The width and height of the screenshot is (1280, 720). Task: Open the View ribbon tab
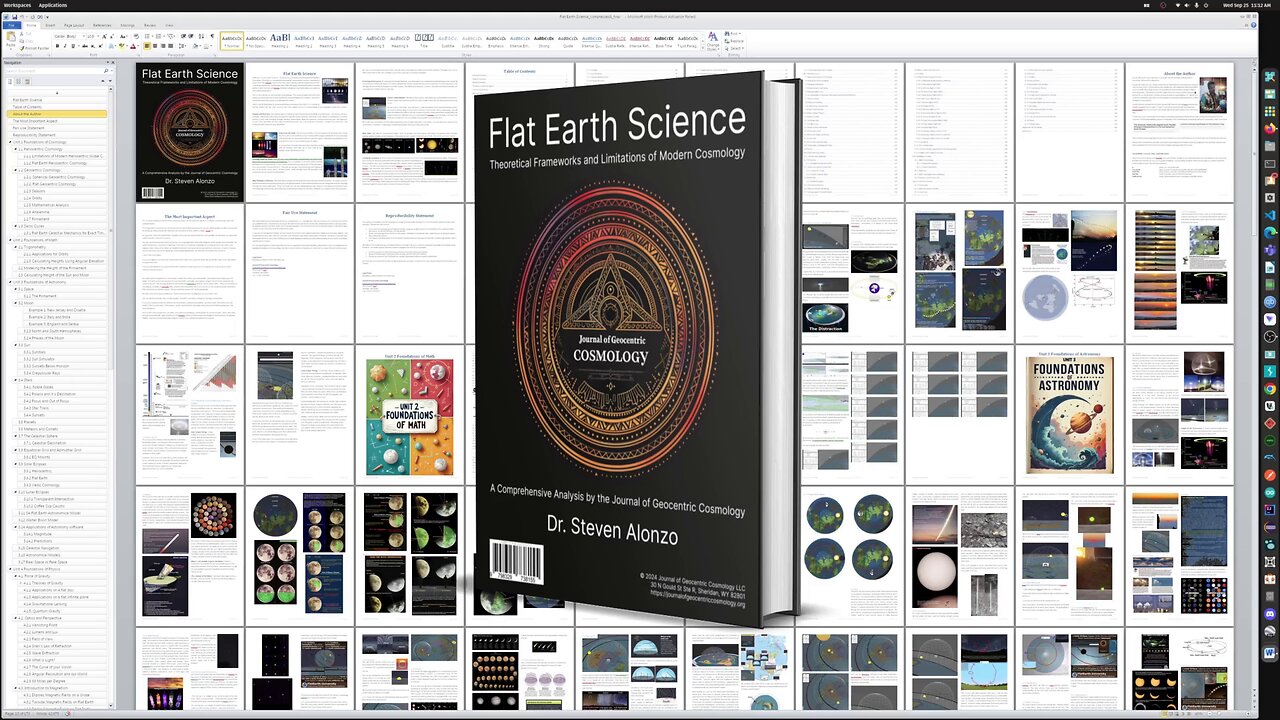tap(169, 25)
